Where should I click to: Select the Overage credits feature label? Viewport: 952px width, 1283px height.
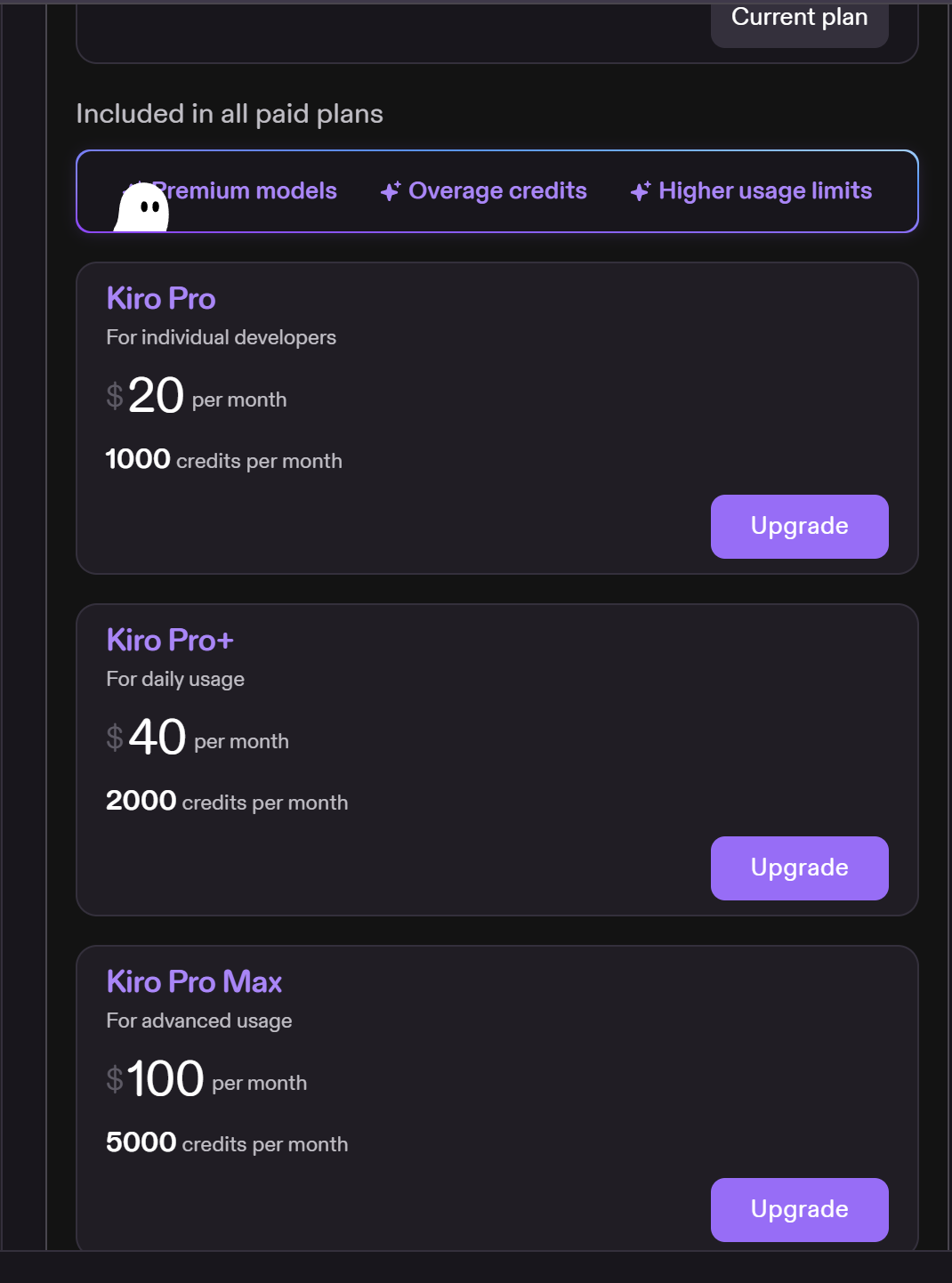tap(497, 190)
